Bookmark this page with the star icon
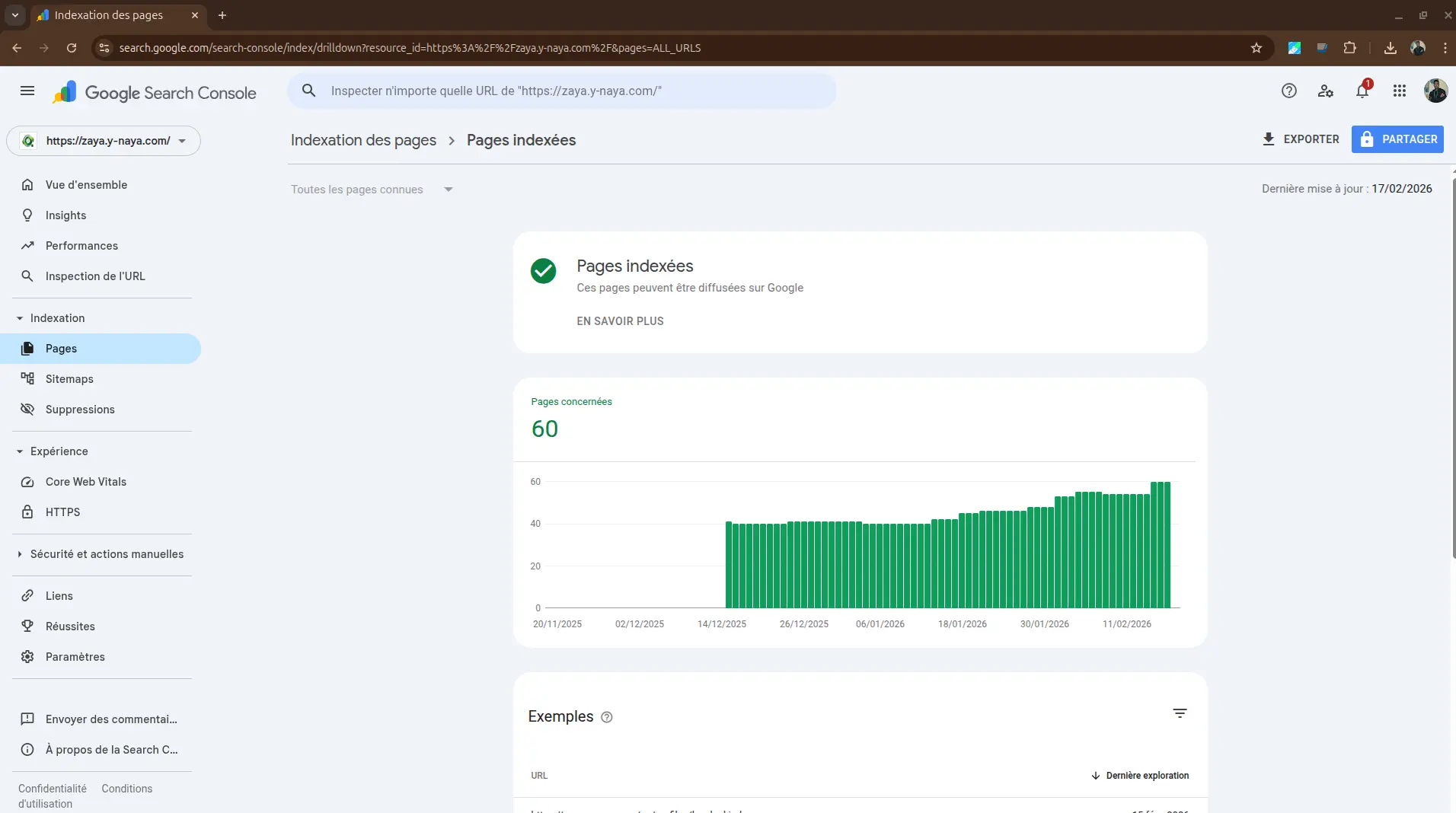This screenshot has height=813, width=1456. pyautogui.click(x=1256, y=48)
